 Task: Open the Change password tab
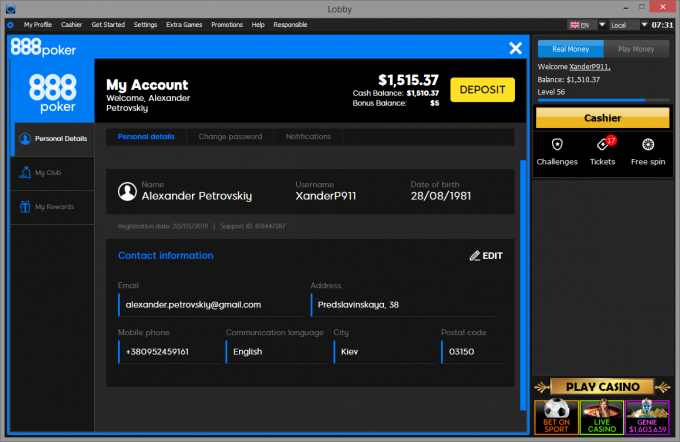coord(230,137)
